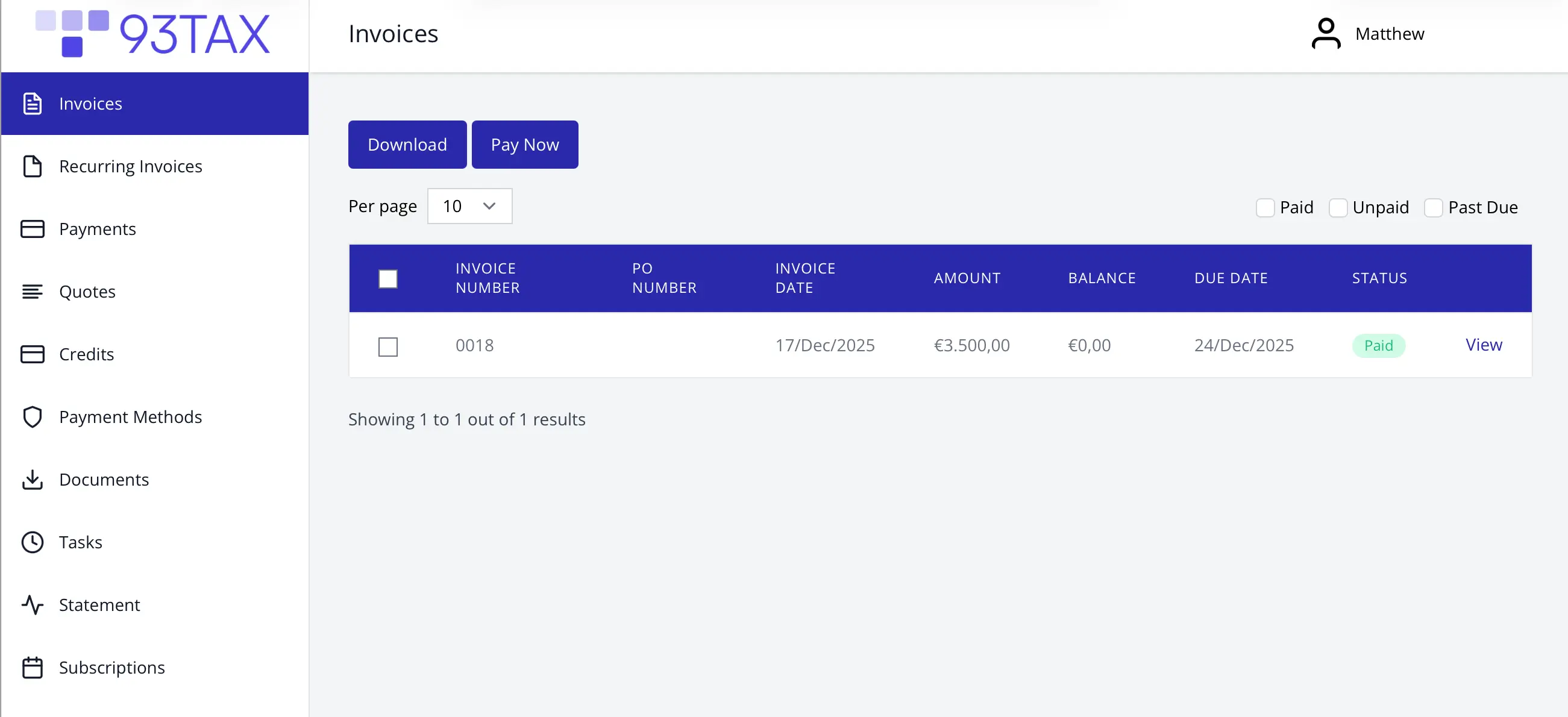1568x717 pixels.
Task: View details for invoice 0018
Action: click(x=1484, y=345)
